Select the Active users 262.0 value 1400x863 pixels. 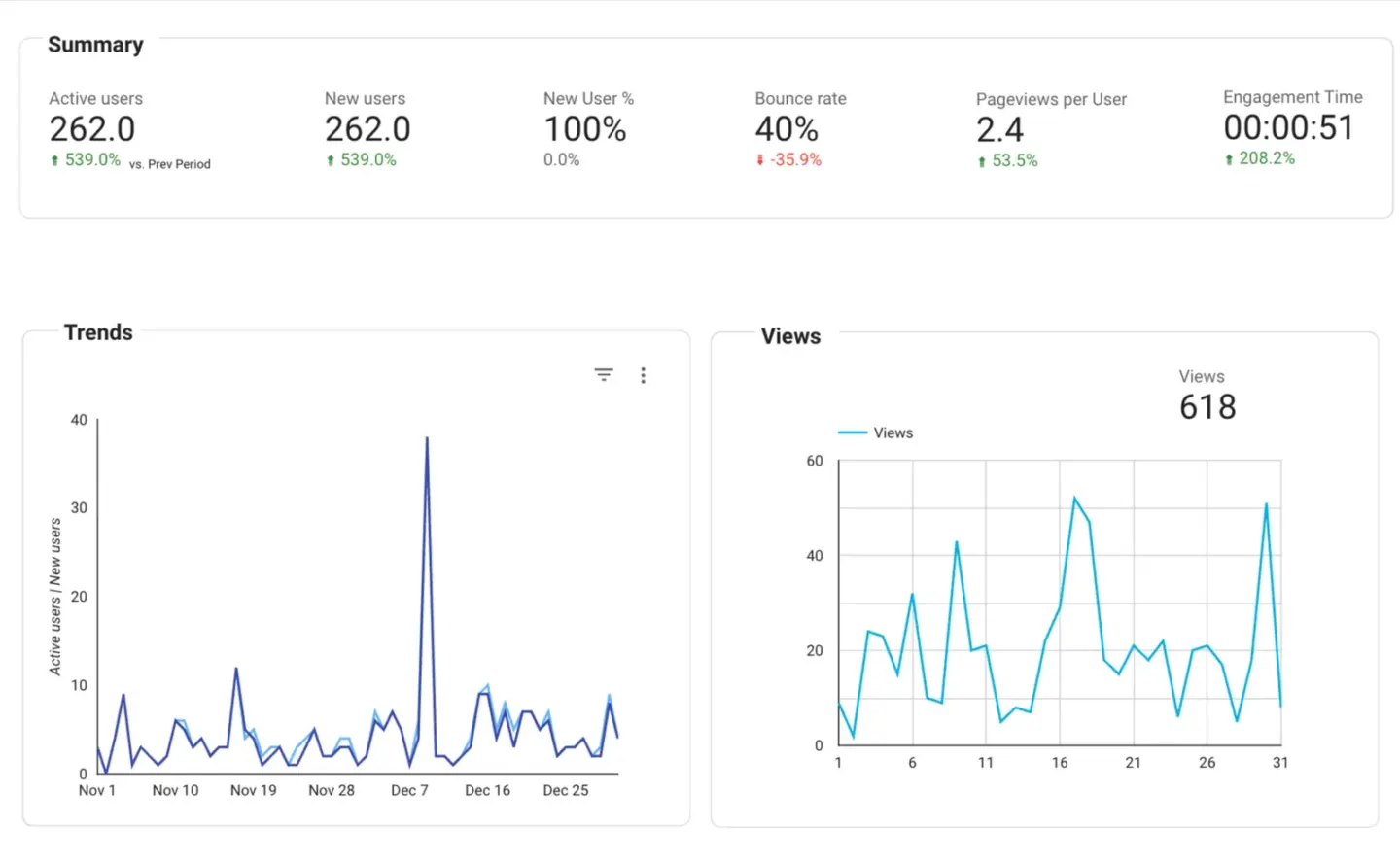coord(92,129)
